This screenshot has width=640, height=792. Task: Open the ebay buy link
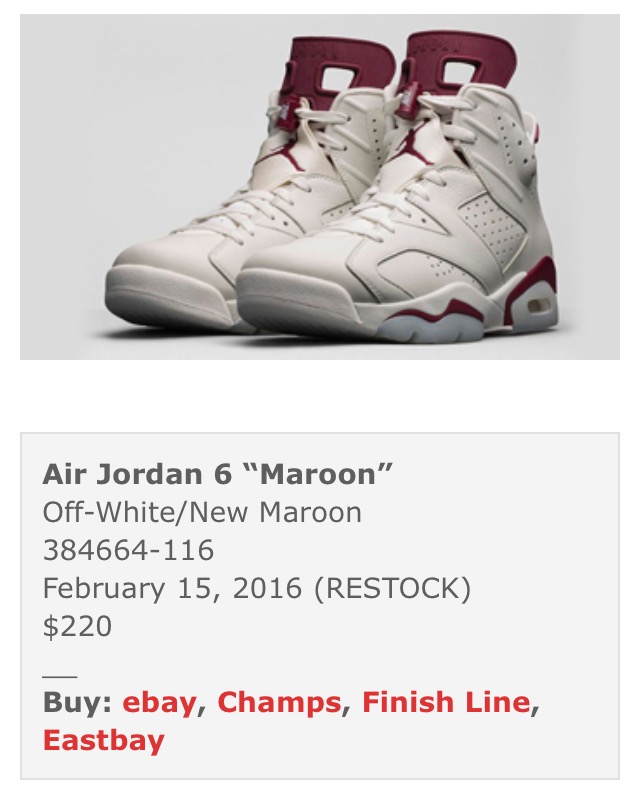point(159,703)
